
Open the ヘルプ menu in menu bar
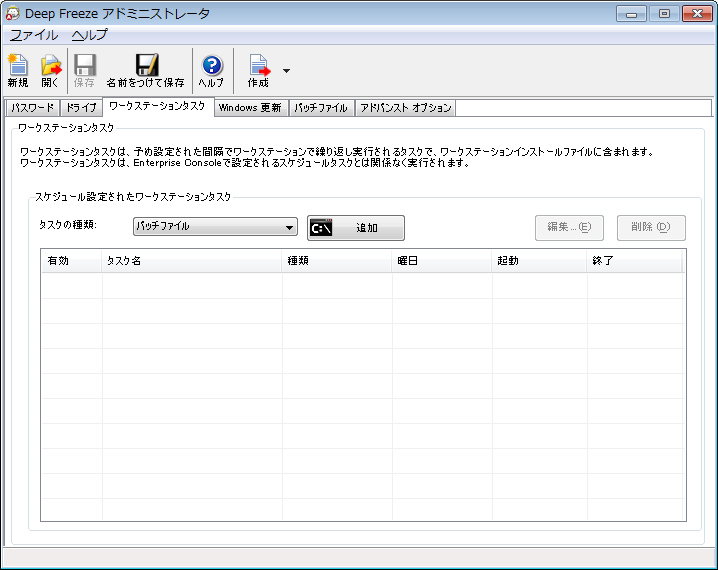pyautogui.click(x=89, y=35)
